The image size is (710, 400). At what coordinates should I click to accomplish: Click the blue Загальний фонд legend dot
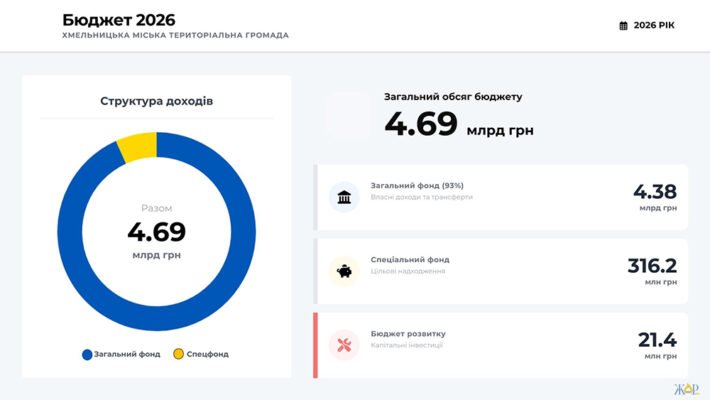tap(87, 354)
